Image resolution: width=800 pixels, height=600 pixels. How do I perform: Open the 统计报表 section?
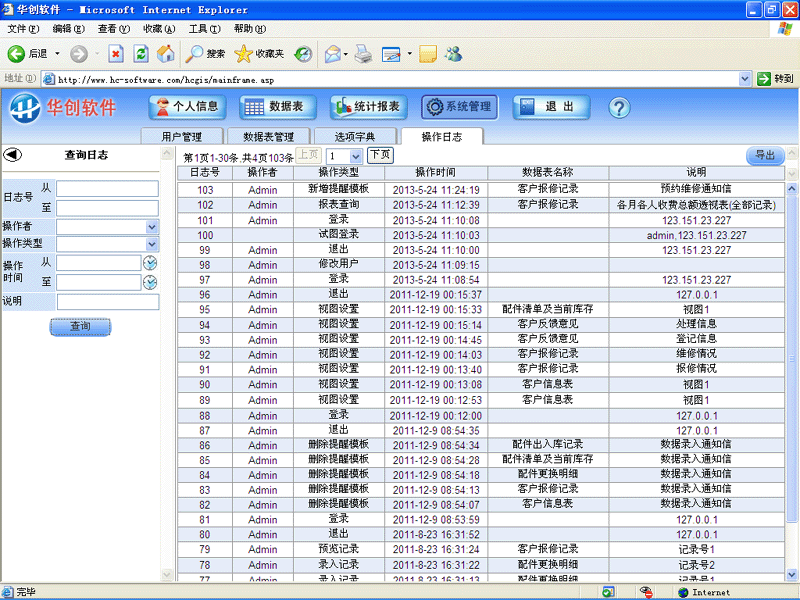pos(368,107)
